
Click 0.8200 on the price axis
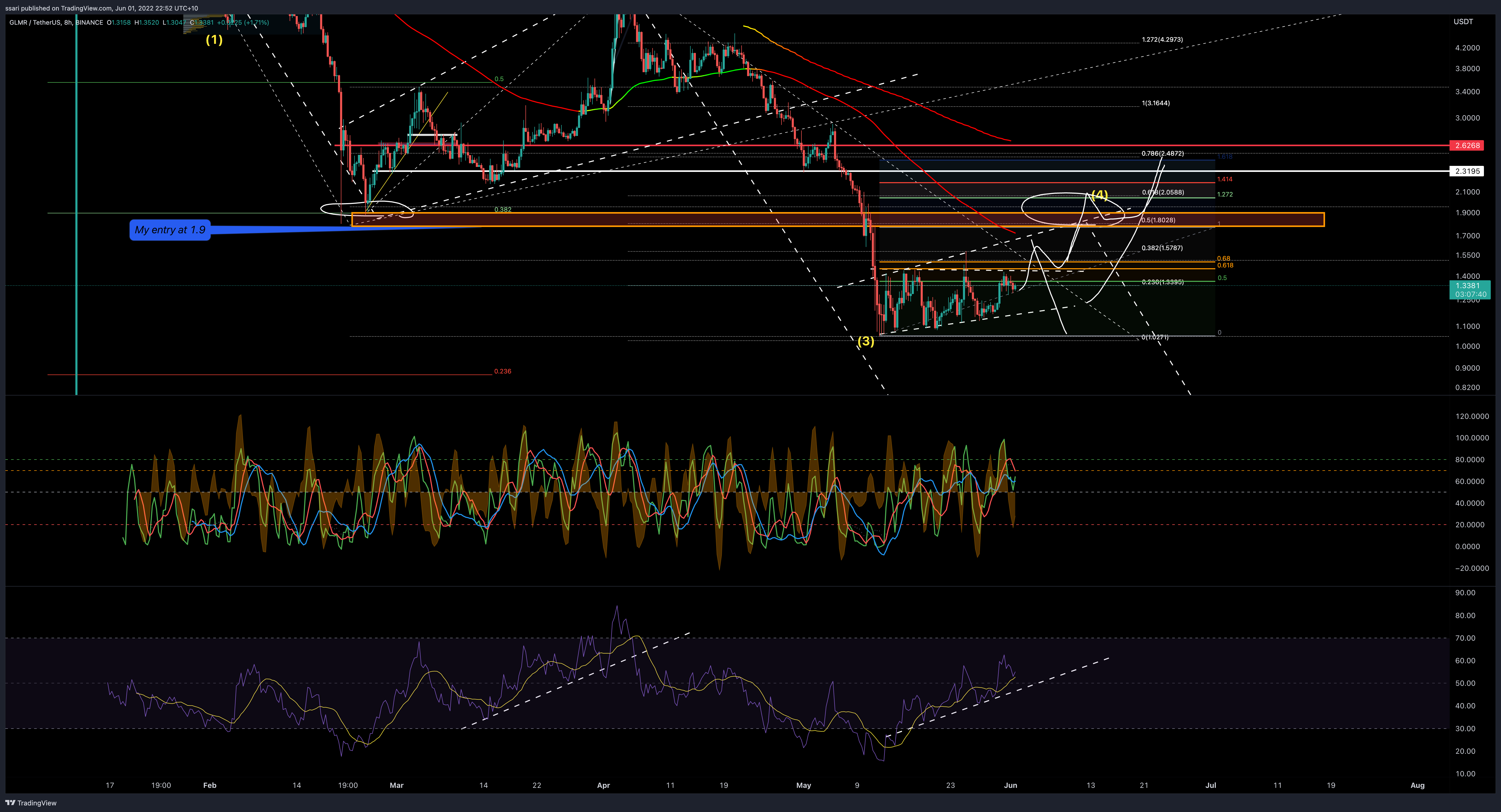point(1467,388)
